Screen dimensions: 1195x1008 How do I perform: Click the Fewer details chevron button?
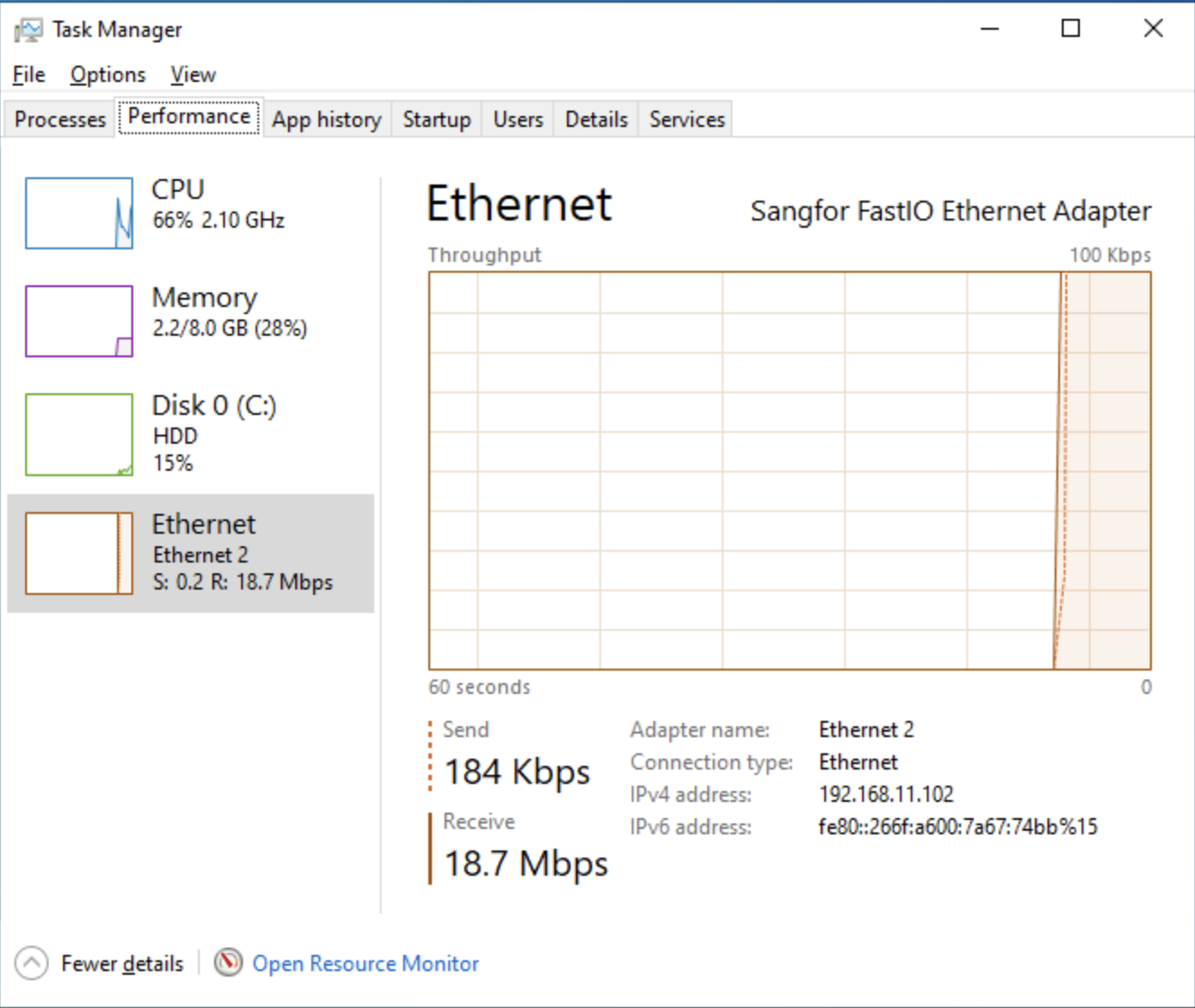coord(31,962)
